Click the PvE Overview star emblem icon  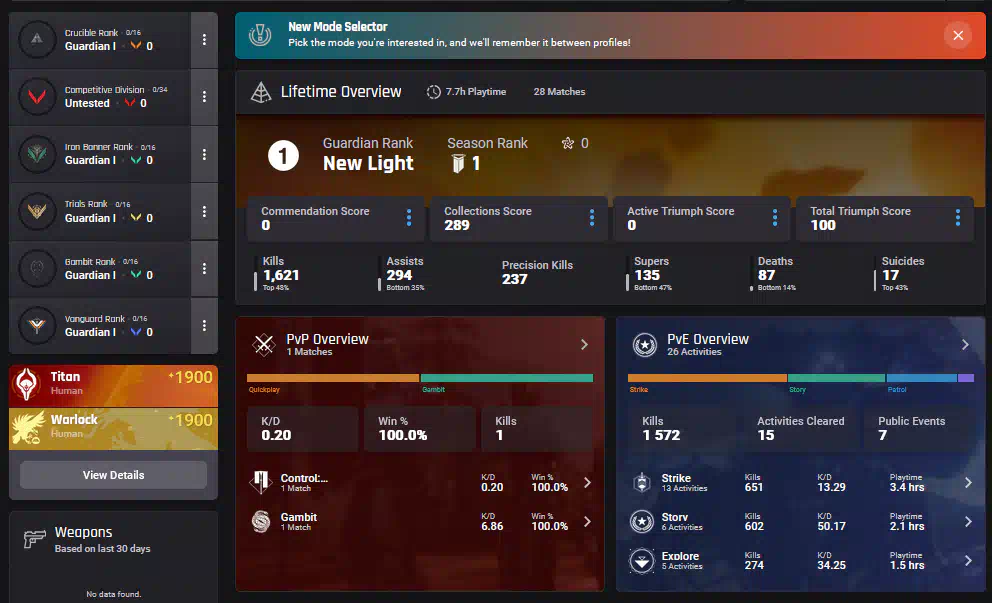[x=645, y=345]
